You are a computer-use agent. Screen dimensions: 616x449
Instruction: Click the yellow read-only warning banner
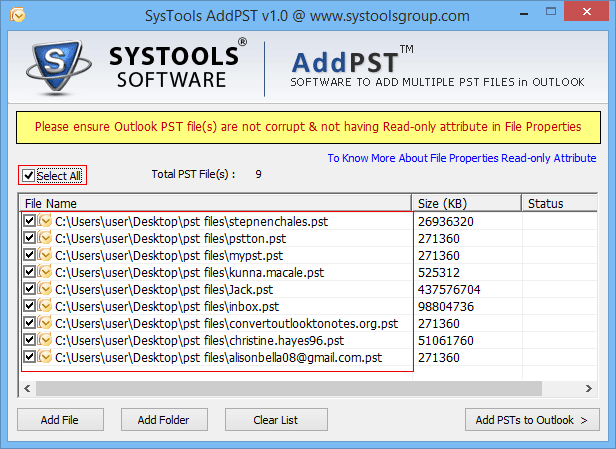(x=308, y=127)
